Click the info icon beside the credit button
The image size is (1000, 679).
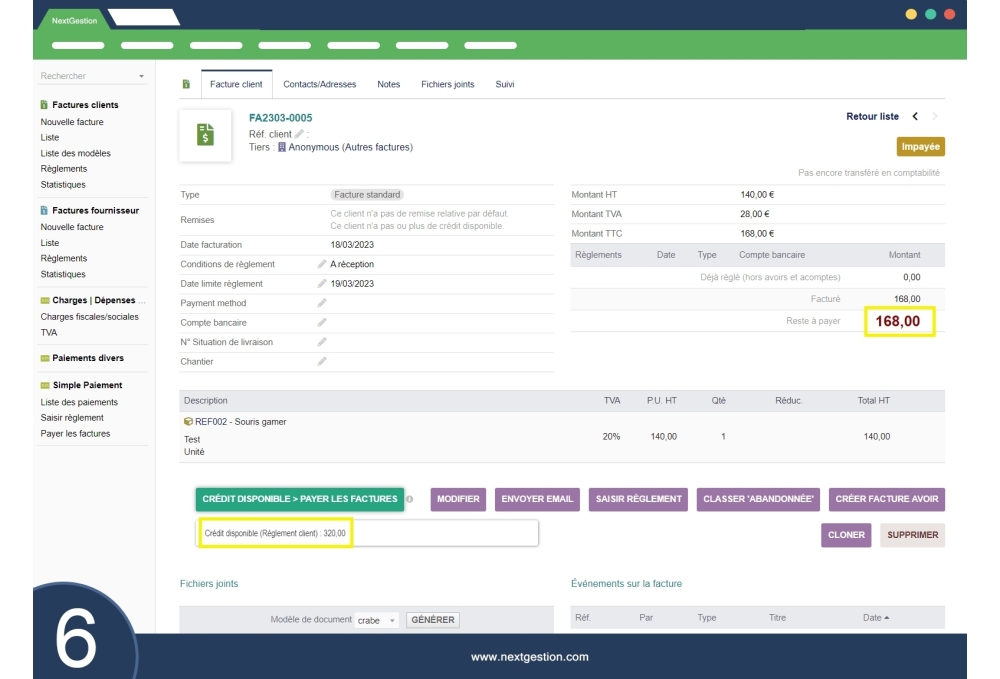[410, 499]
